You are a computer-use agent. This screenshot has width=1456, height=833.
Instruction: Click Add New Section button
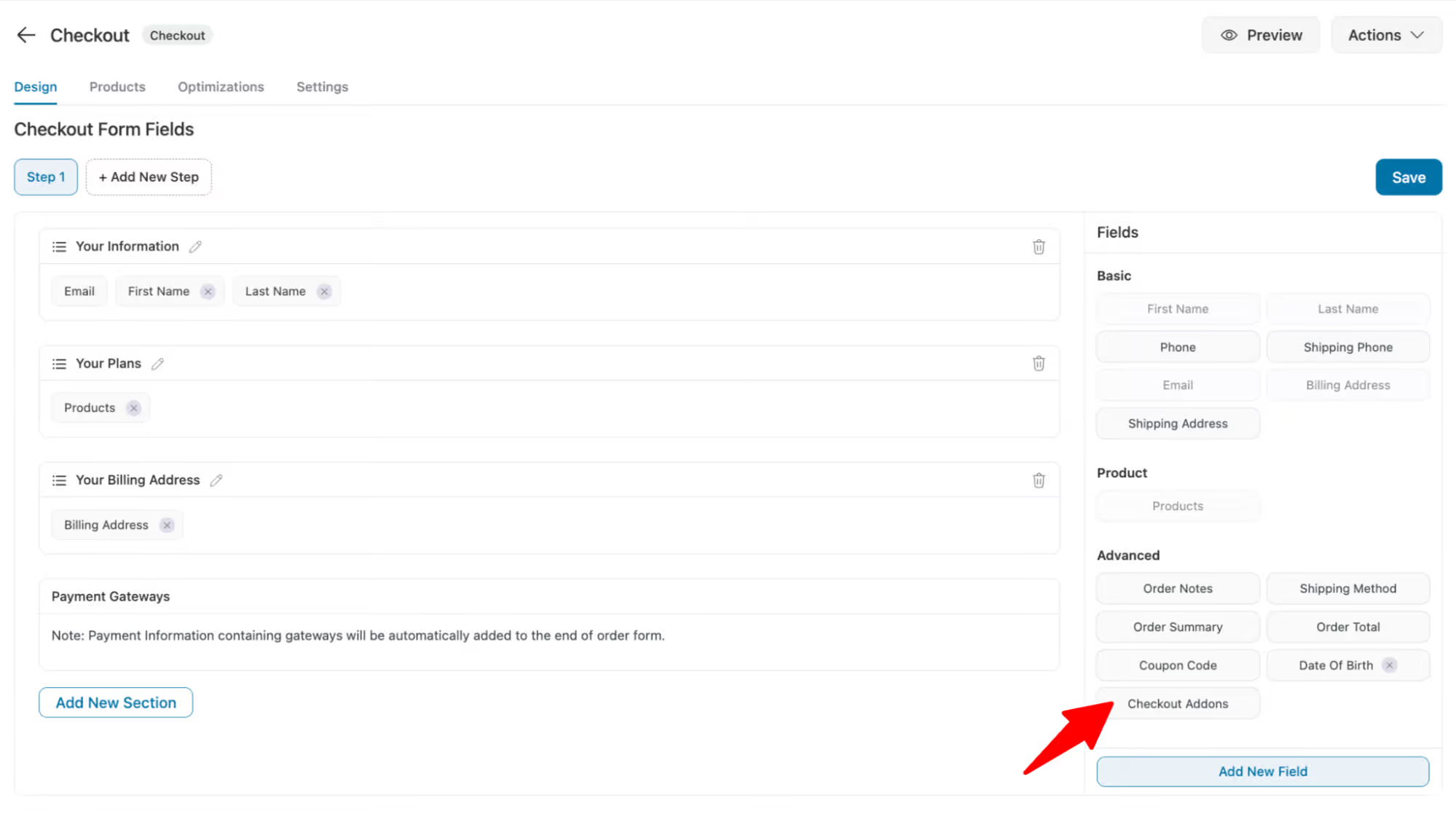click(x=115, y=702)
